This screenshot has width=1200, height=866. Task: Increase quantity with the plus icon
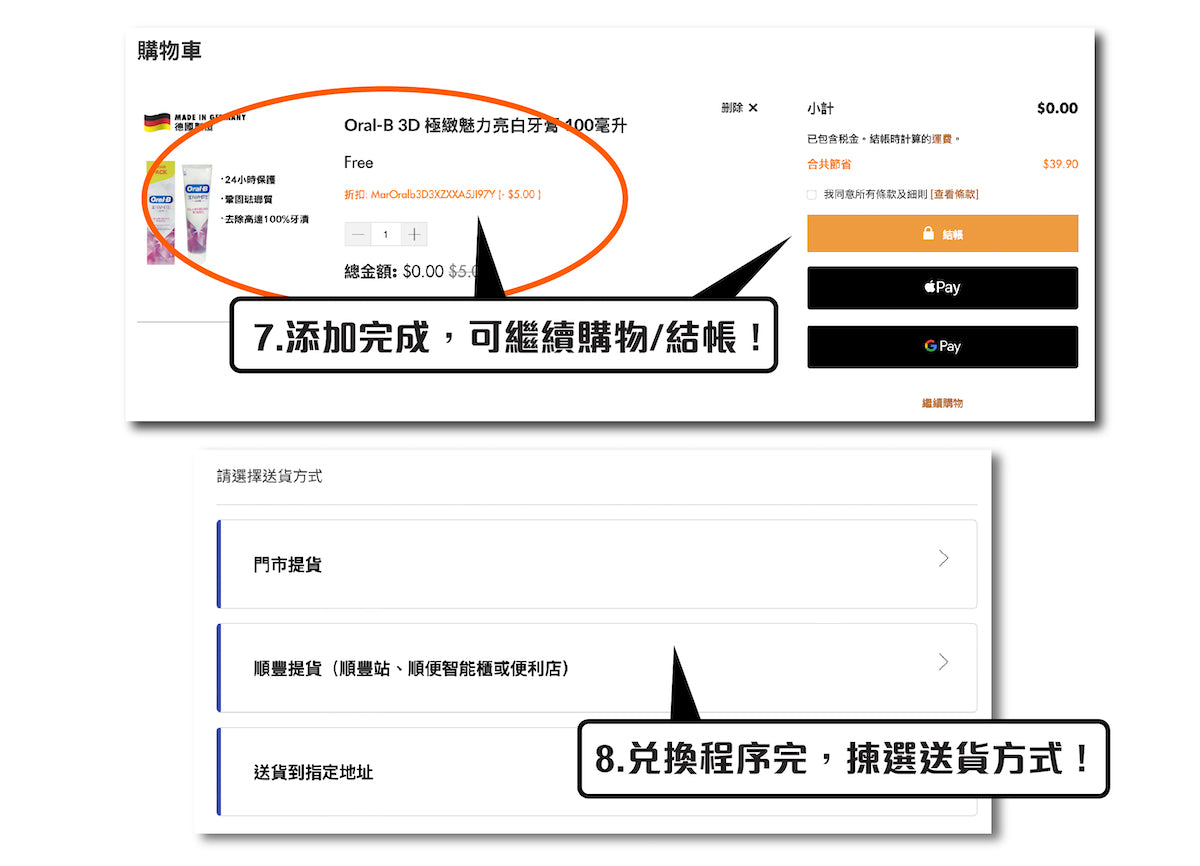tap(415, 235)
